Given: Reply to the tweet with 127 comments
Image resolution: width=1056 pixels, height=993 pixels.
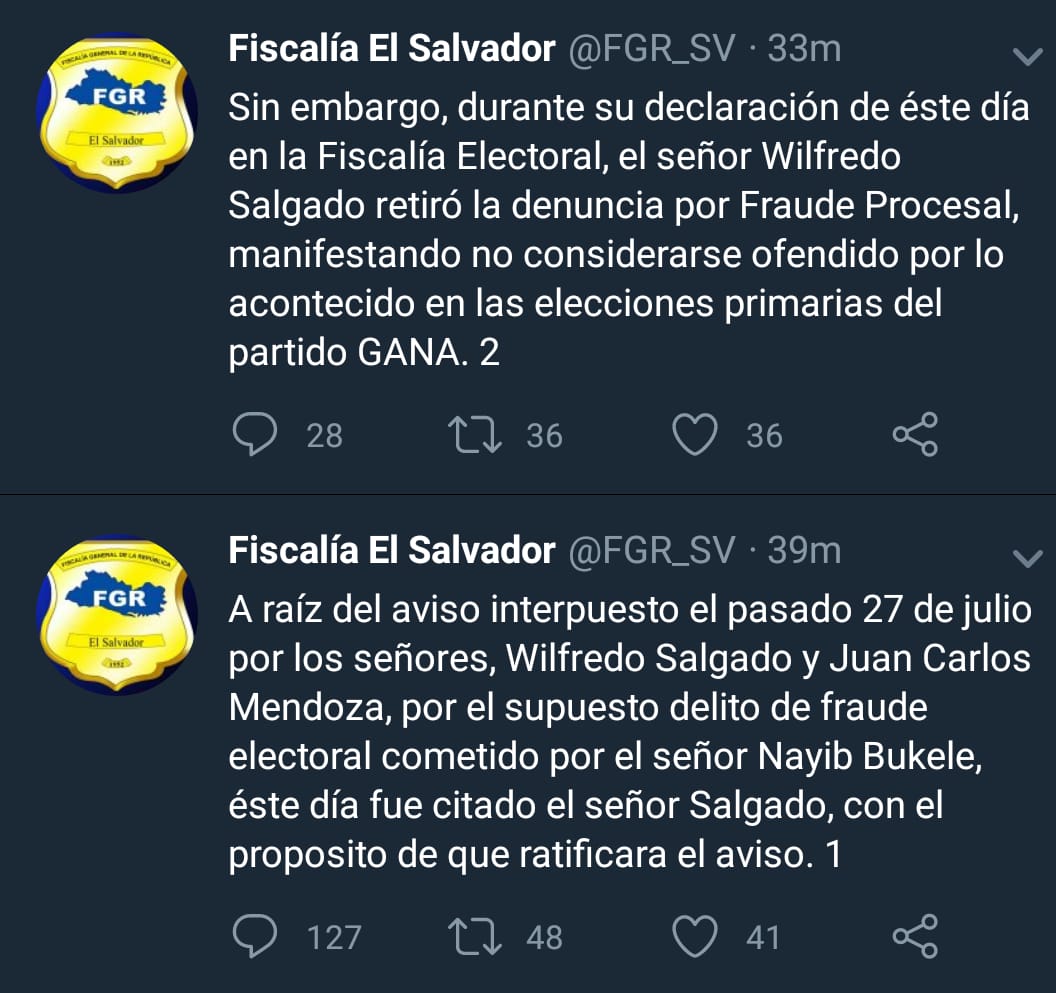Looking at the screenshot, I should pos(255,936).
